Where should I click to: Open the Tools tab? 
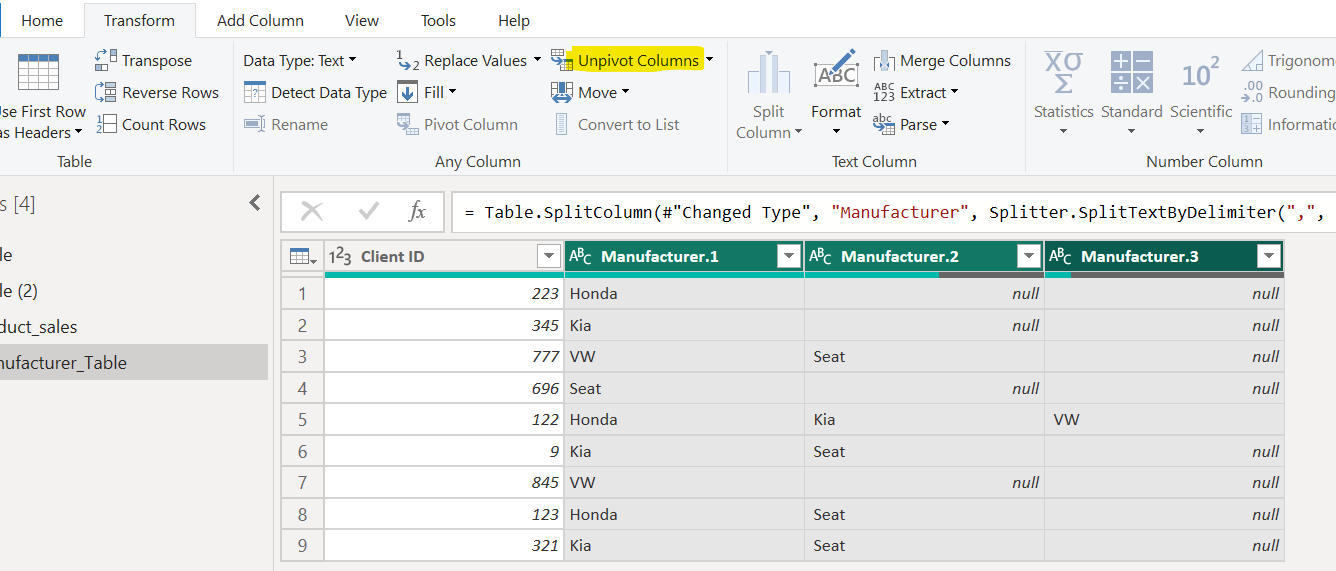438,20
